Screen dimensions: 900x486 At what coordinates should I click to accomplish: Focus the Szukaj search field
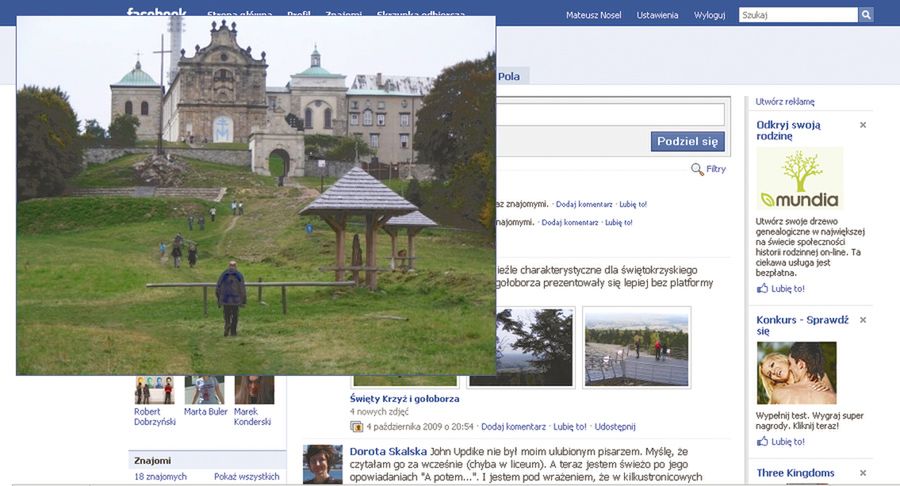[x=798, y=15]
